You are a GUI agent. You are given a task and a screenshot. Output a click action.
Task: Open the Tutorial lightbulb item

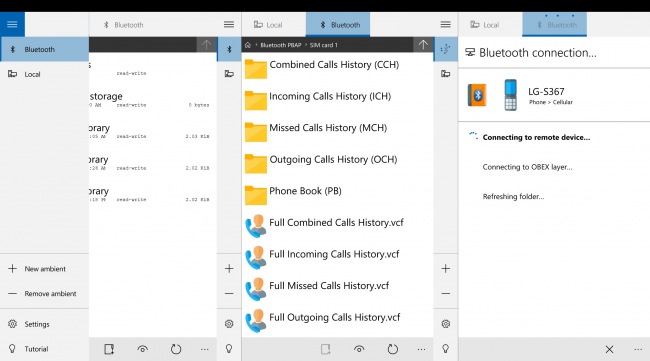coord(44,349)
